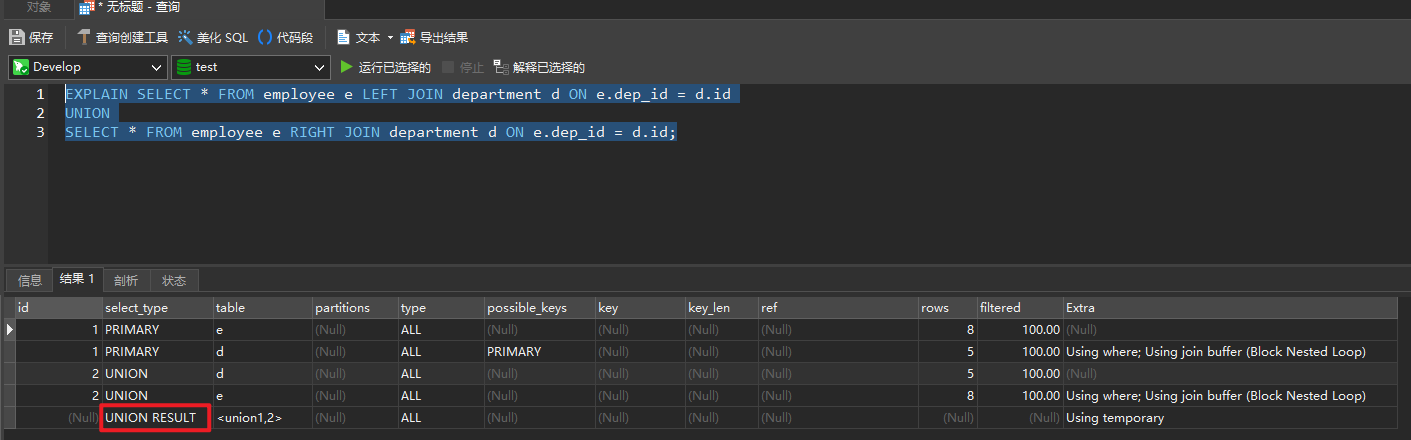
Task: Click the Stop (停止) button
Action: coord(463,68)
